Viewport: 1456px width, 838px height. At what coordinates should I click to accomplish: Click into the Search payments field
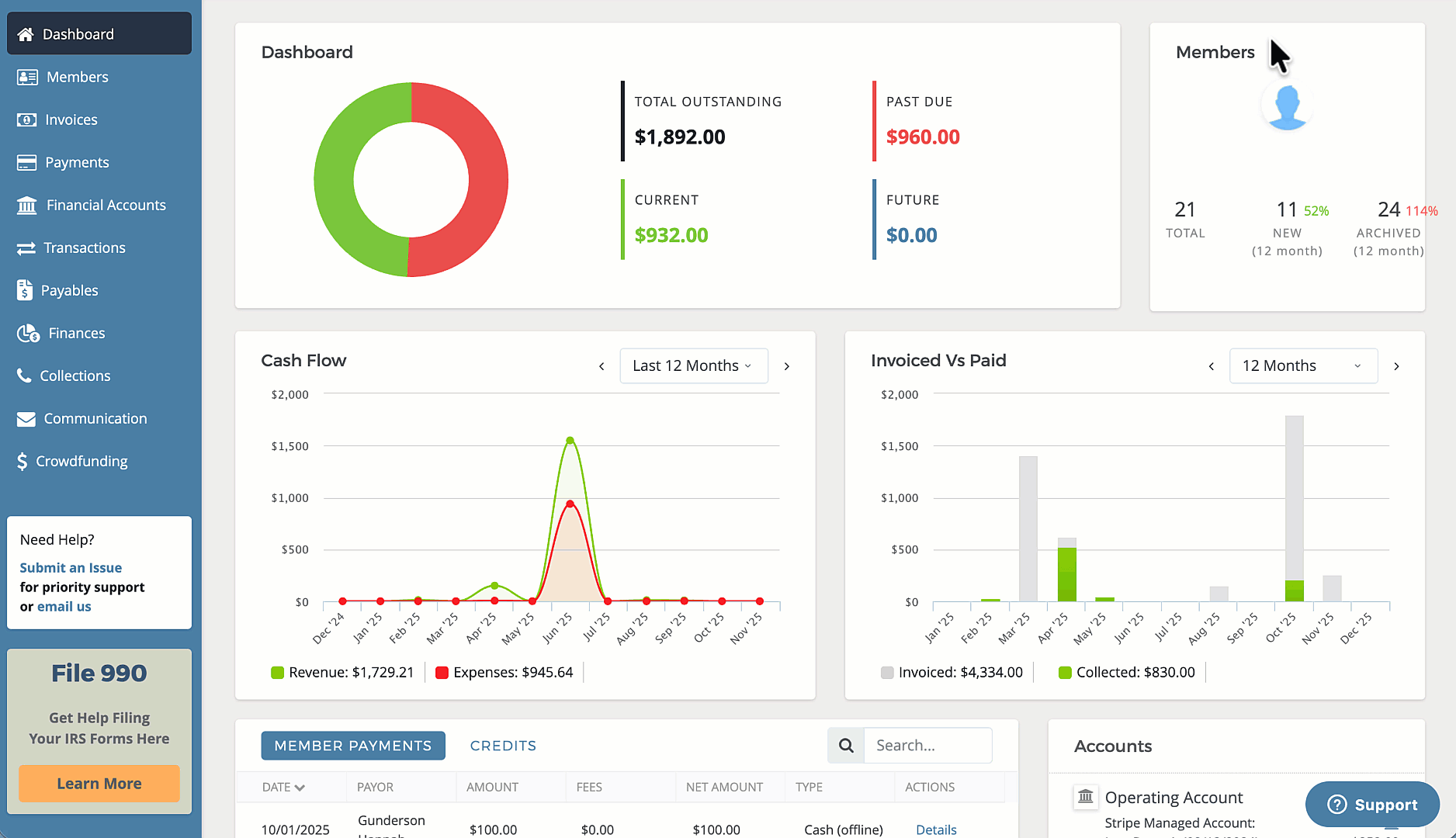click(x=927, y=746)
